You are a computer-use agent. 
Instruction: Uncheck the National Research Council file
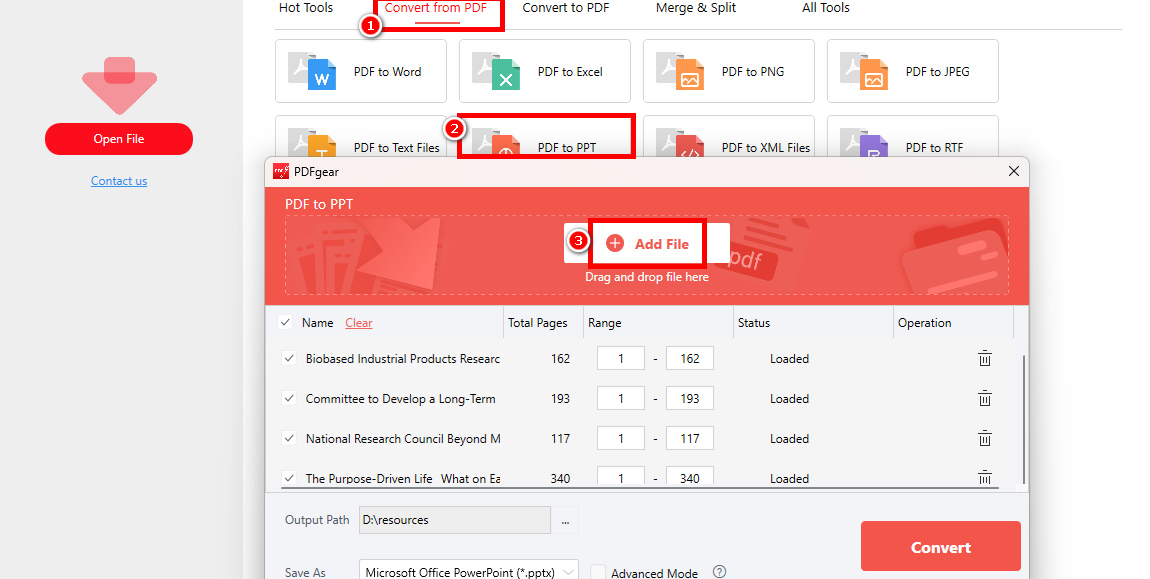[289, 439]
